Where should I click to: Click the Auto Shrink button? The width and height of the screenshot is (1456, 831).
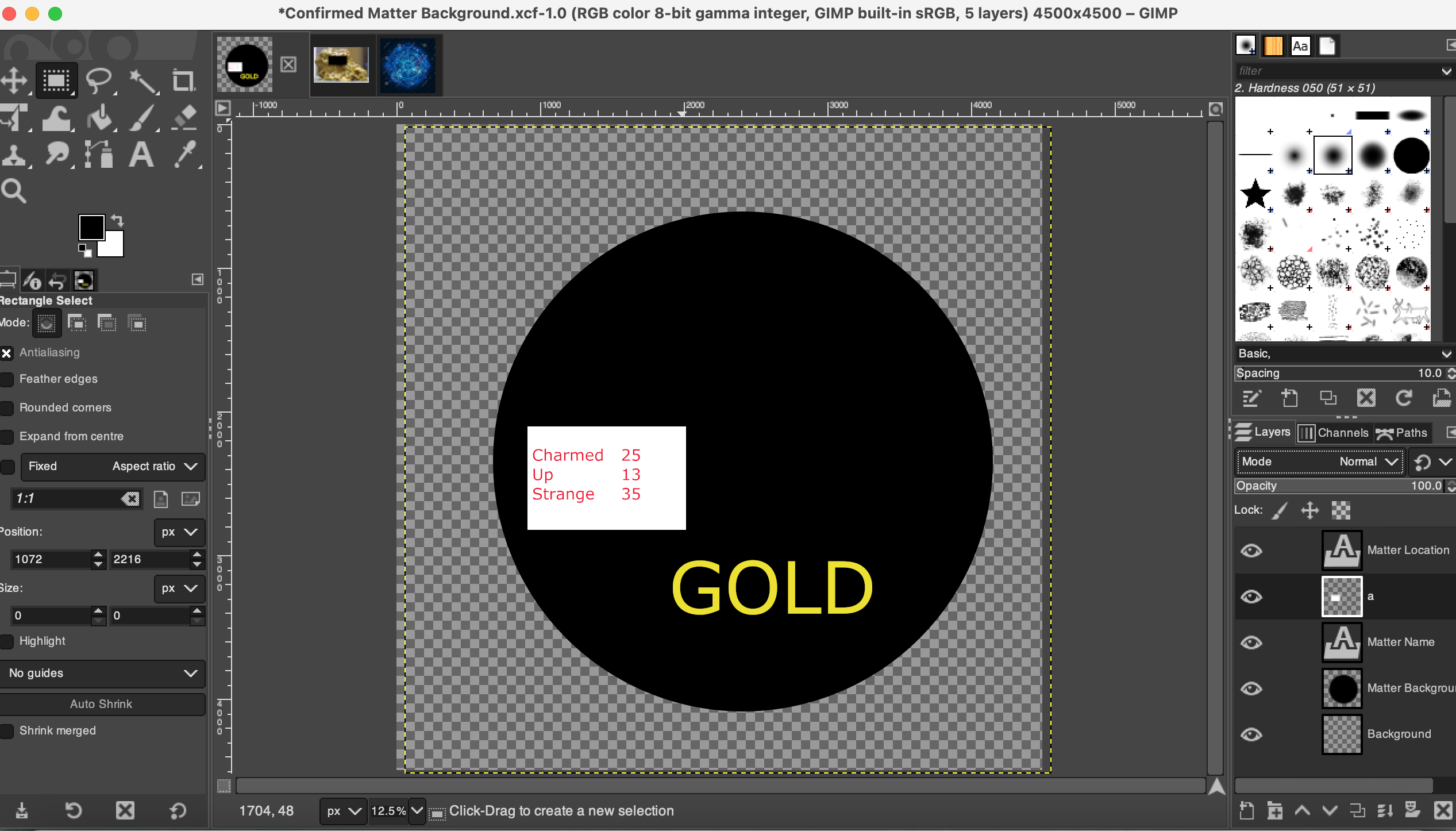coord(101,704)
